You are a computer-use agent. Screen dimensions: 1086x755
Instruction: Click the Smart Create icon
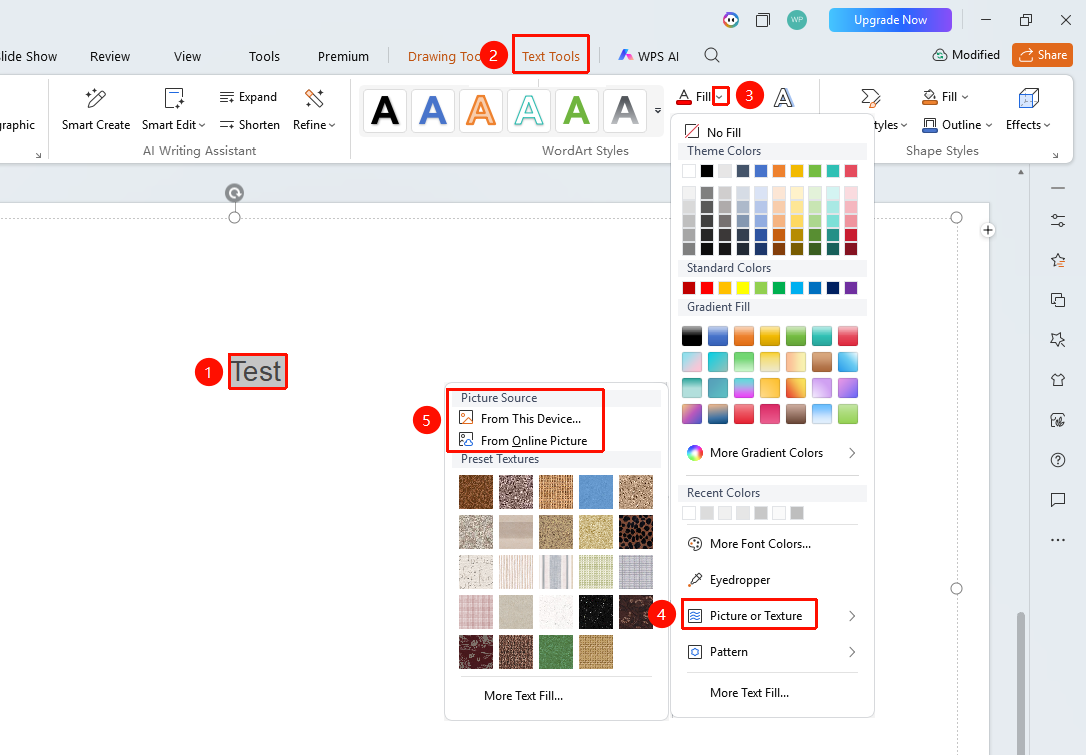[96, 98]
